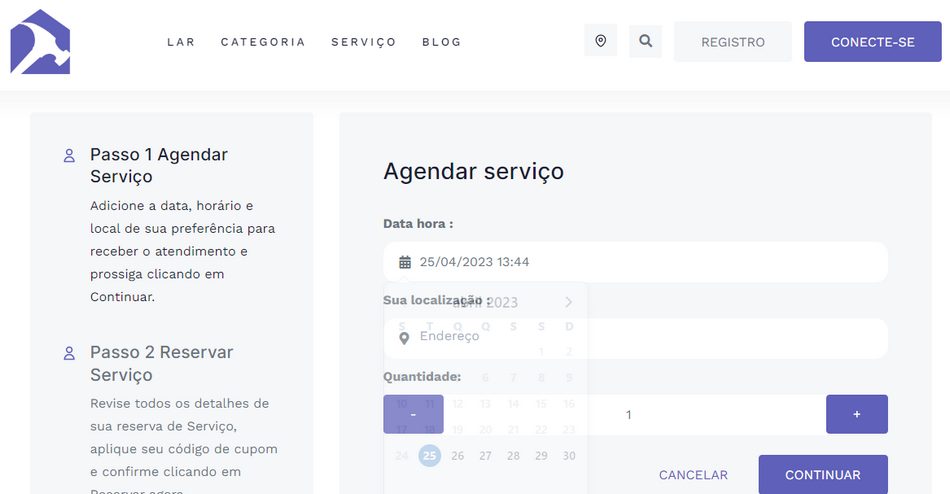This screenshot has width=950, height=494.
Task: Click the CONECTE-SE button
Action: (872, 42)
